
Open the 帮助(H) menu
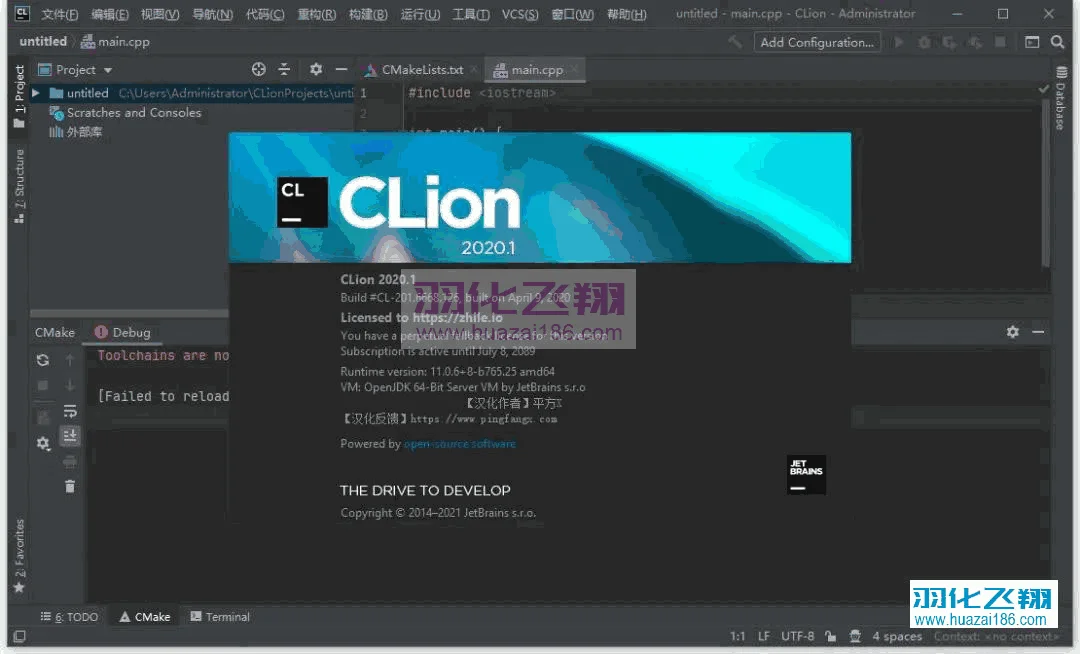click(626, 14)
